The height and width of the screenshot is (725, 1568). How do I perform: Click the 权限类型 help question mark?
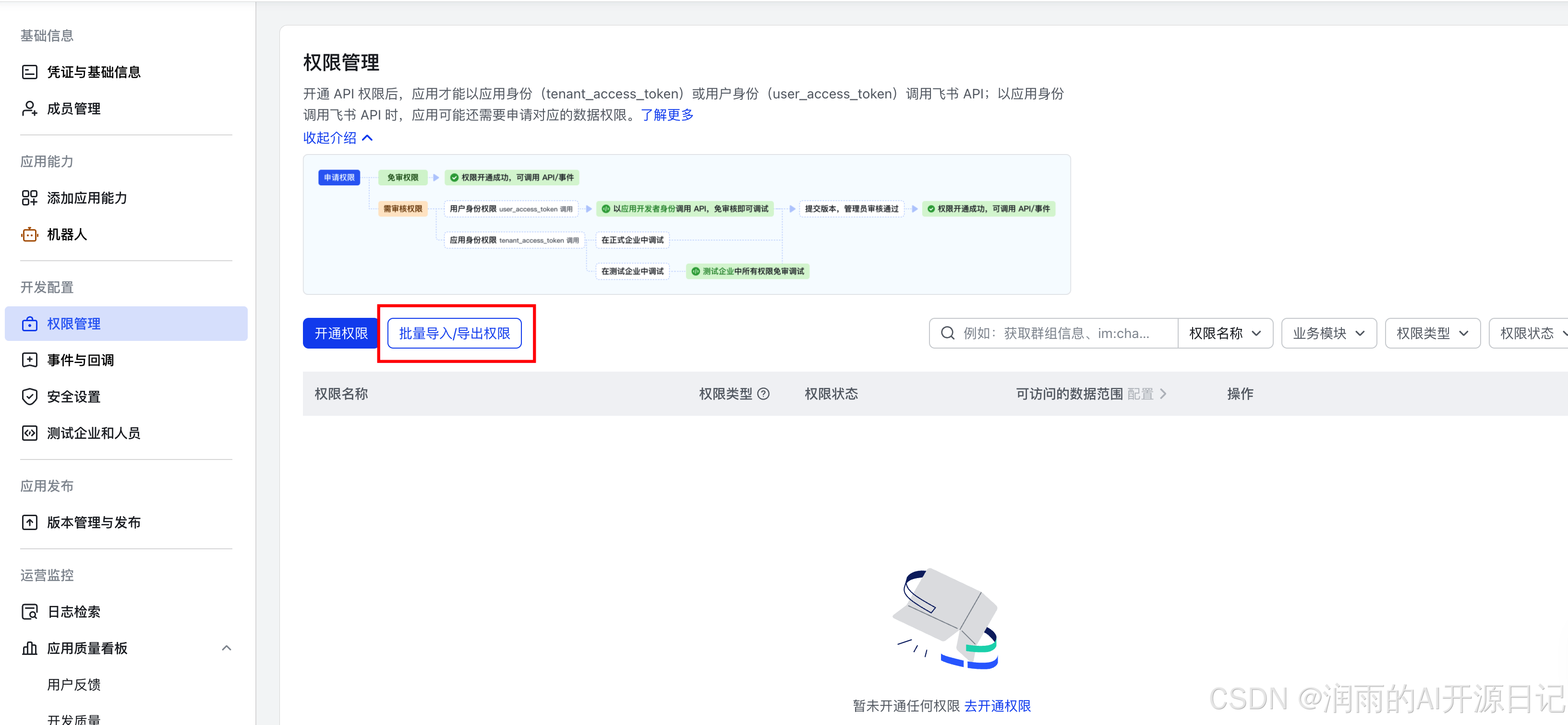[764, 394]
